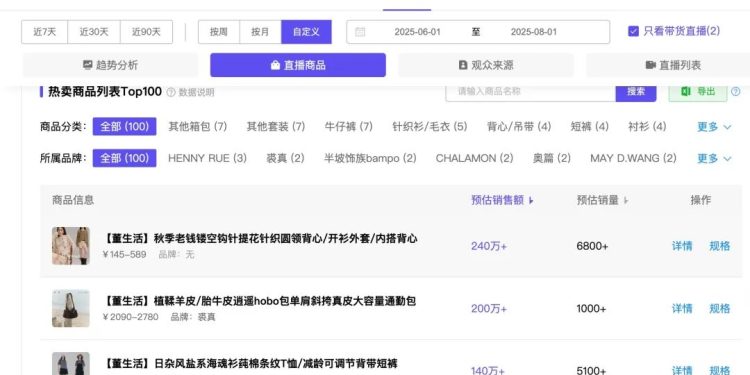Open 规格 for the hobo包 product
The image size is (750, 375).
tap(719, 309)
